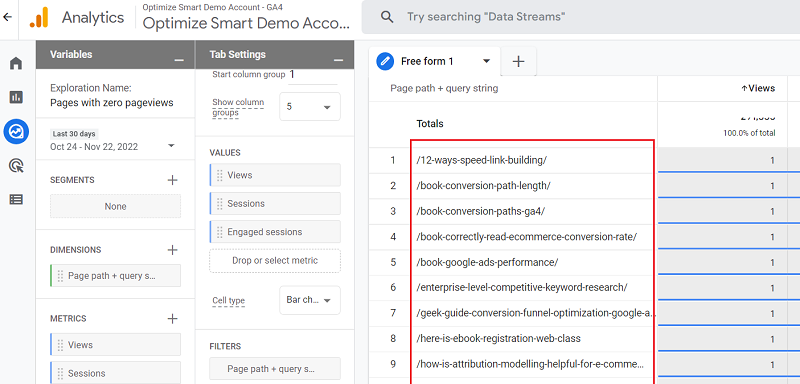Click row /how-is-attribution-modelling-helpful
This screenshot has width=800, height=384.
[531, 364]
